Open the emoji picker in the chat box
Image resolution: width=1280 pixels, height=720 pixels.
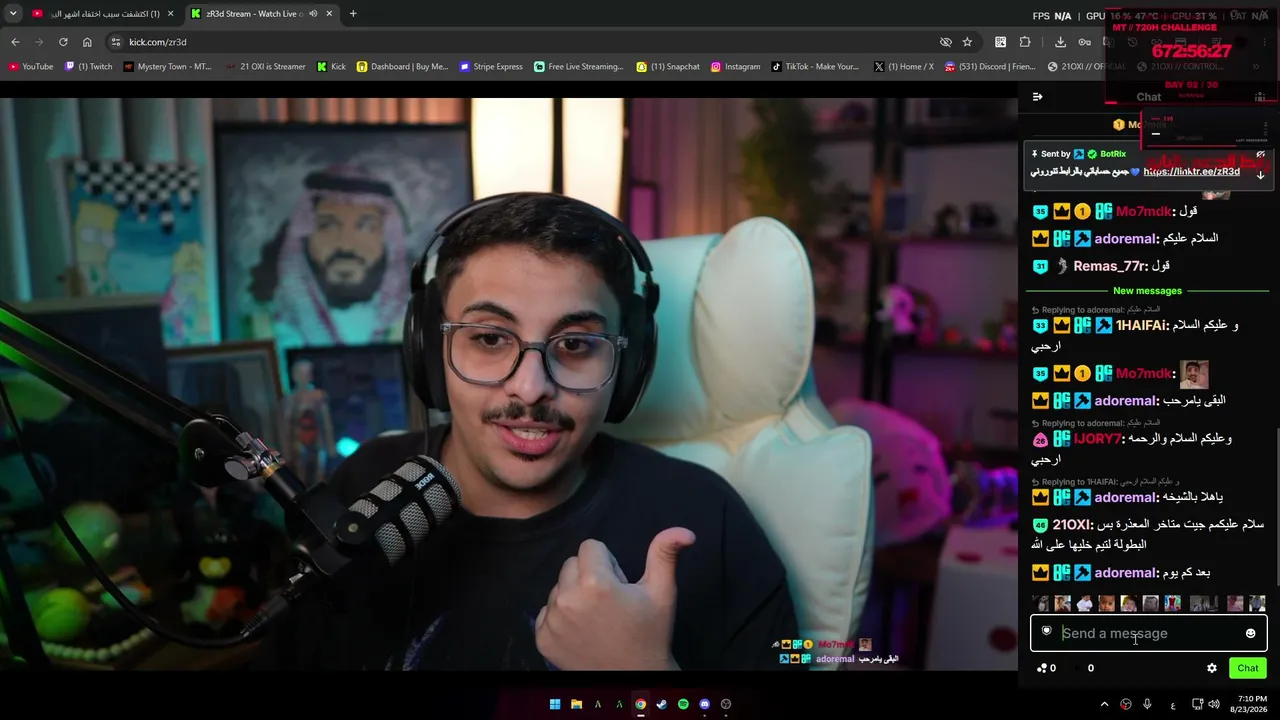point(1250,633)
